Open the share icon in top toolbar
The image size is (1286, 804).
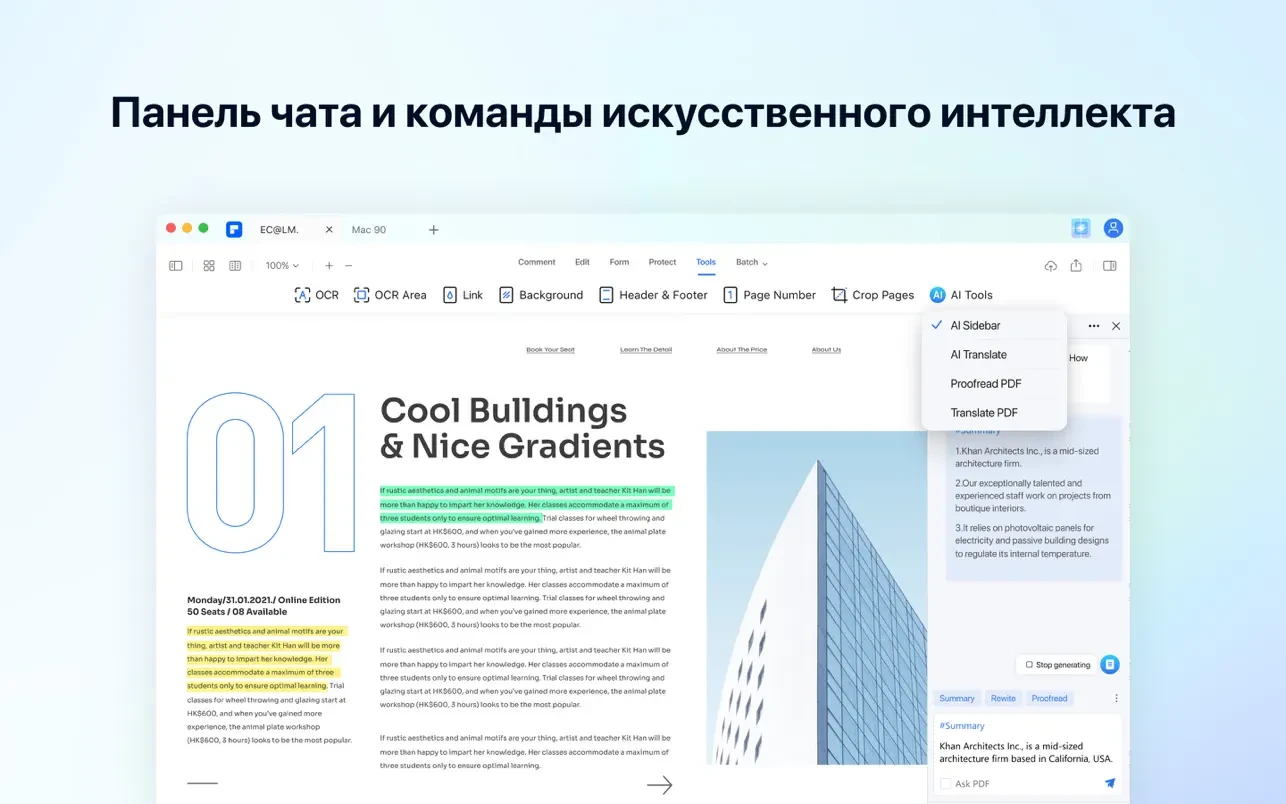coord(1076,266)
